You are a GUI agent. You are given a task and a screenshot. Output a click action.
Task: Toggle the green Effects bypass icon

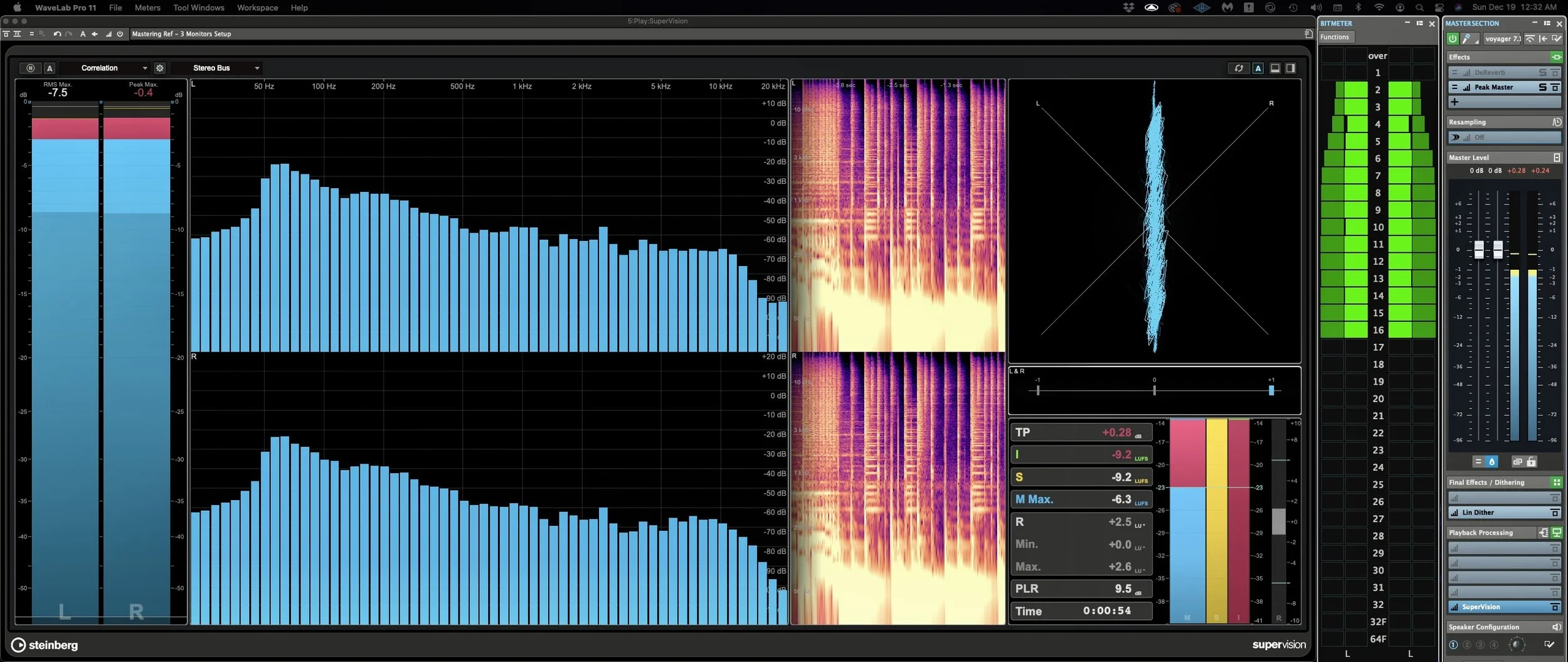[1556, 57]
